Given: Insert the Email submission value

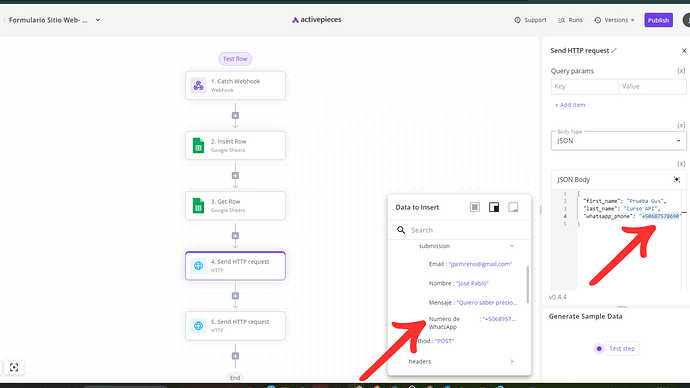Looking at the screenshot, I should pos(470,264).
